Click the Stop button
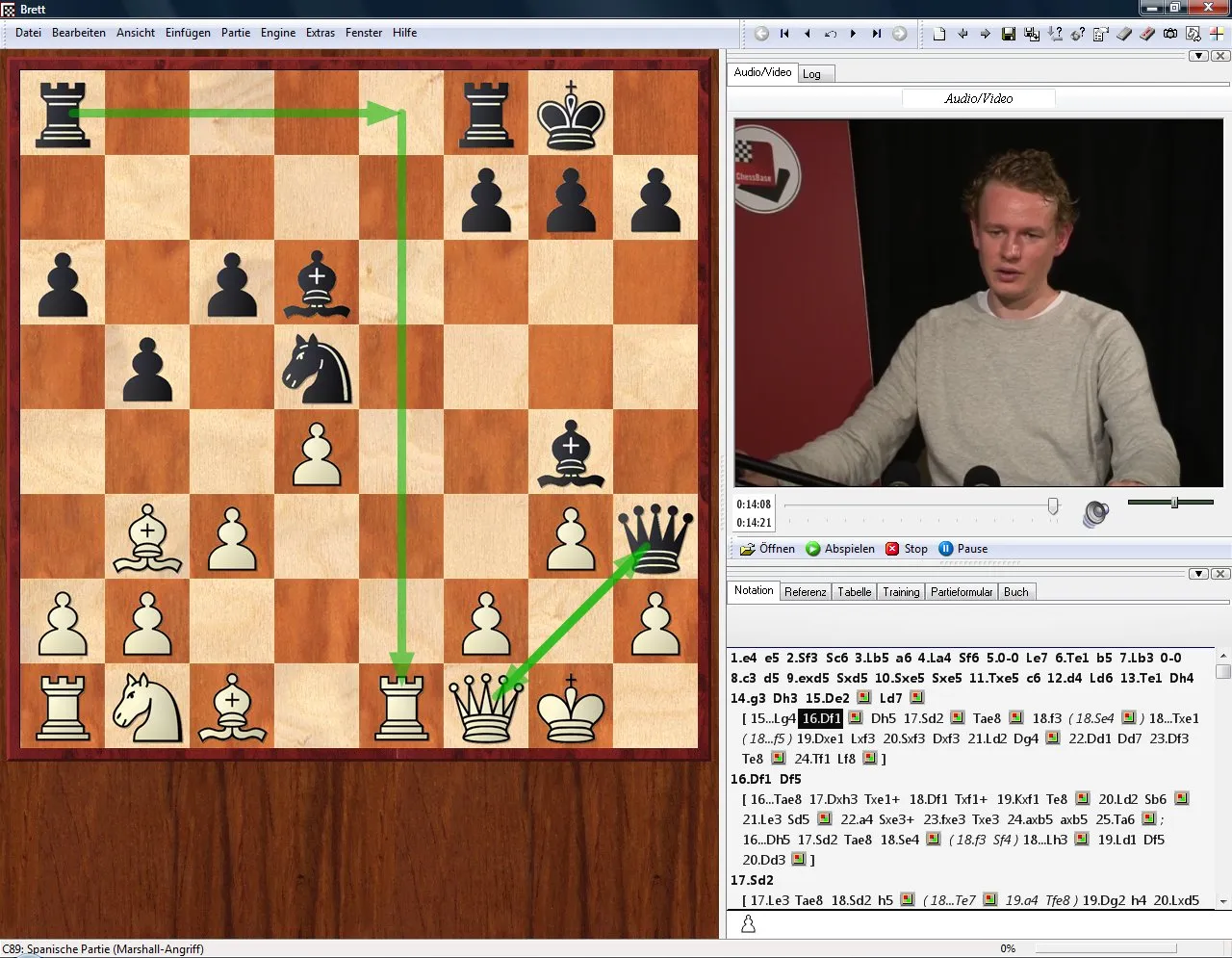 (x=907, y=549)
